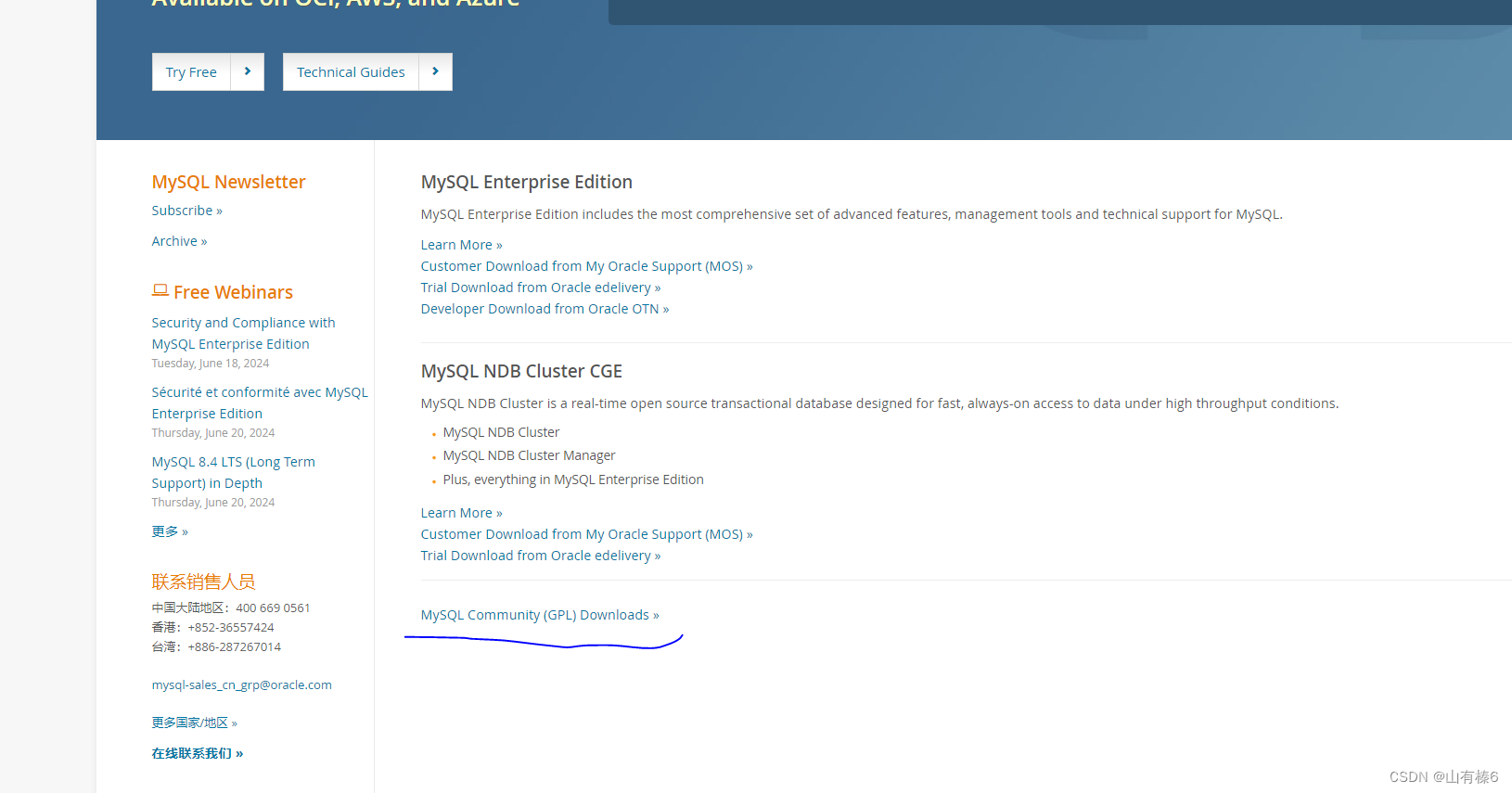1512x793 pixels.
Task: Open the newsletter Archive link
Action: (180, 241)
